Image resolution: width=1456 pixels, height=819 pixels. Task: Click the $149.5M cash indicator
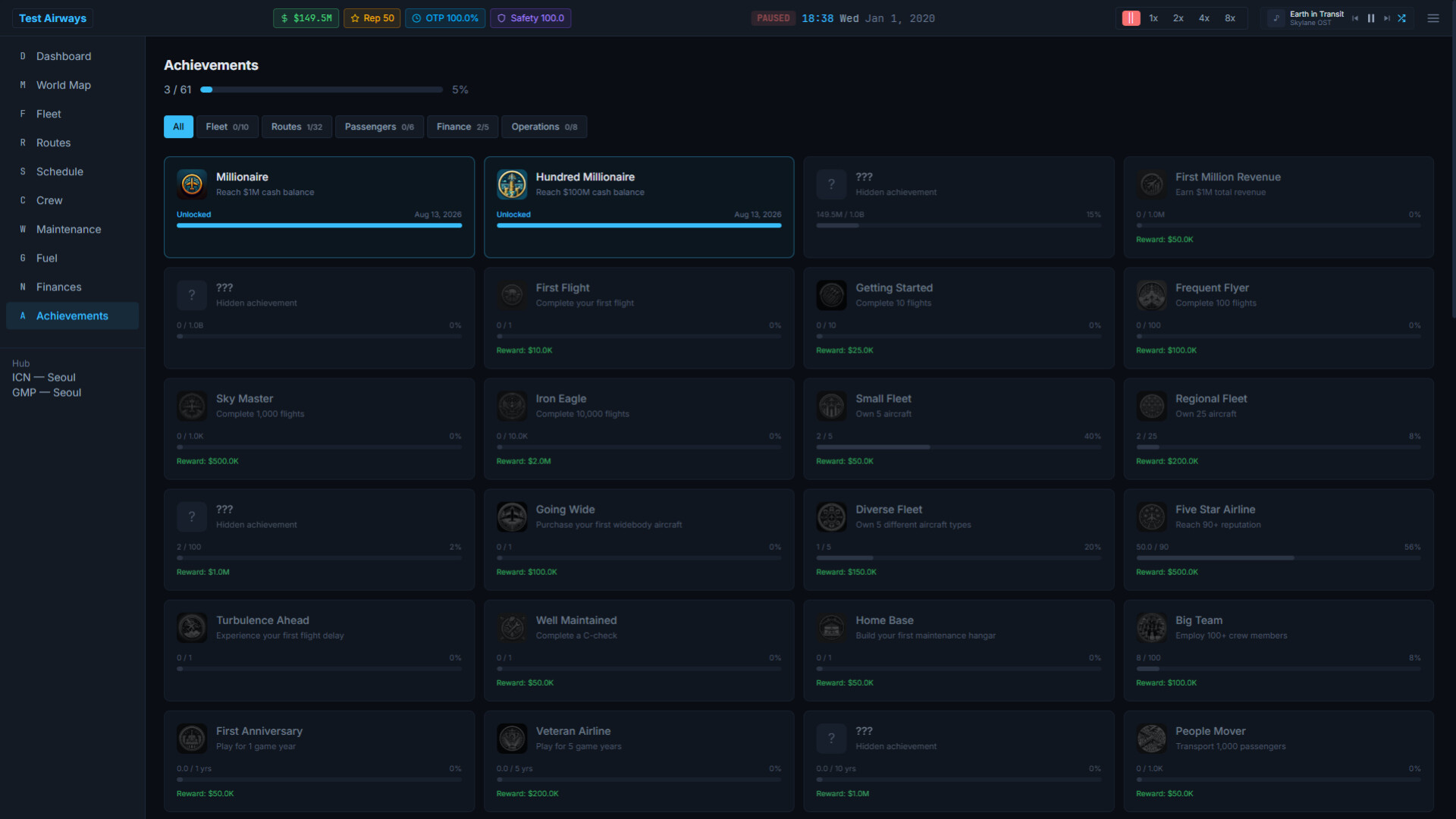[306, 18]
